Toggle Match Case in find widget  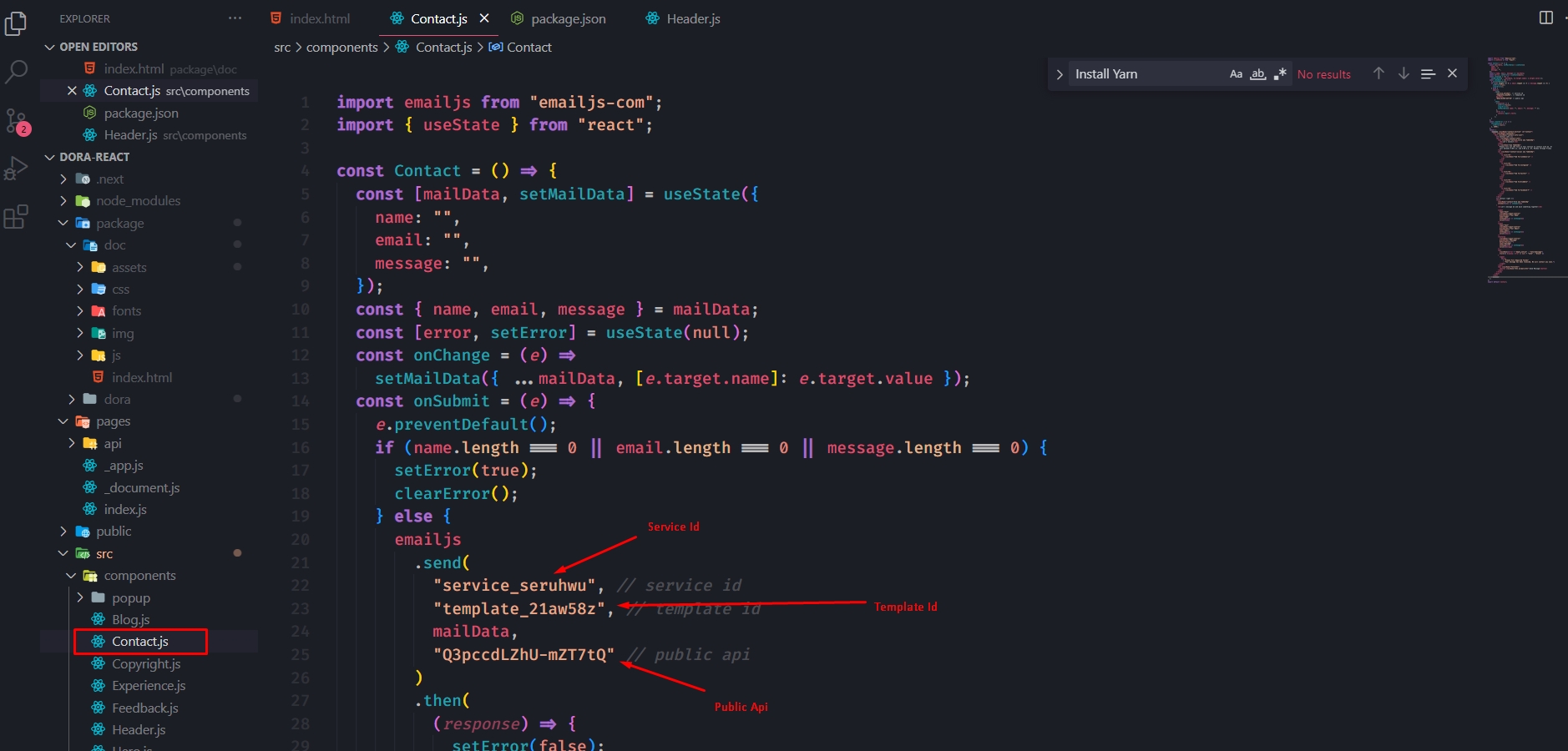(1236, 74)
